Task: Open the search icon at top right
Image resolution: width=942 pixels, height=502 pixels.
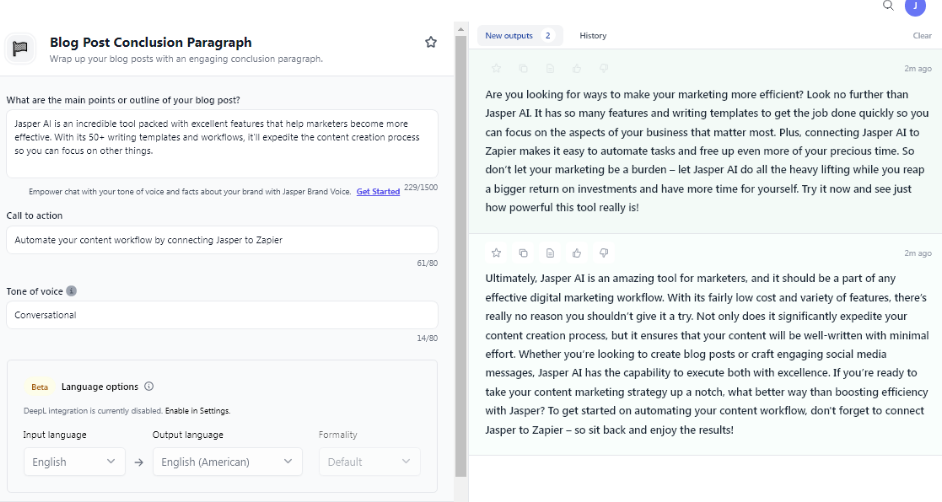Action: click(x=888, y=5)
